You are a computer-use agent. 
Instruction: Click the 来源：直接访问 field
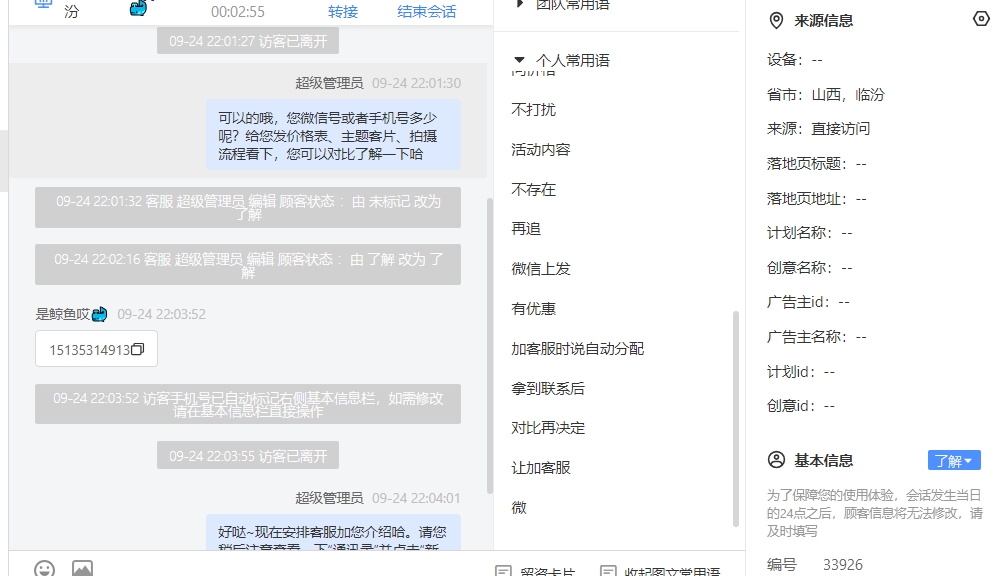818,129
